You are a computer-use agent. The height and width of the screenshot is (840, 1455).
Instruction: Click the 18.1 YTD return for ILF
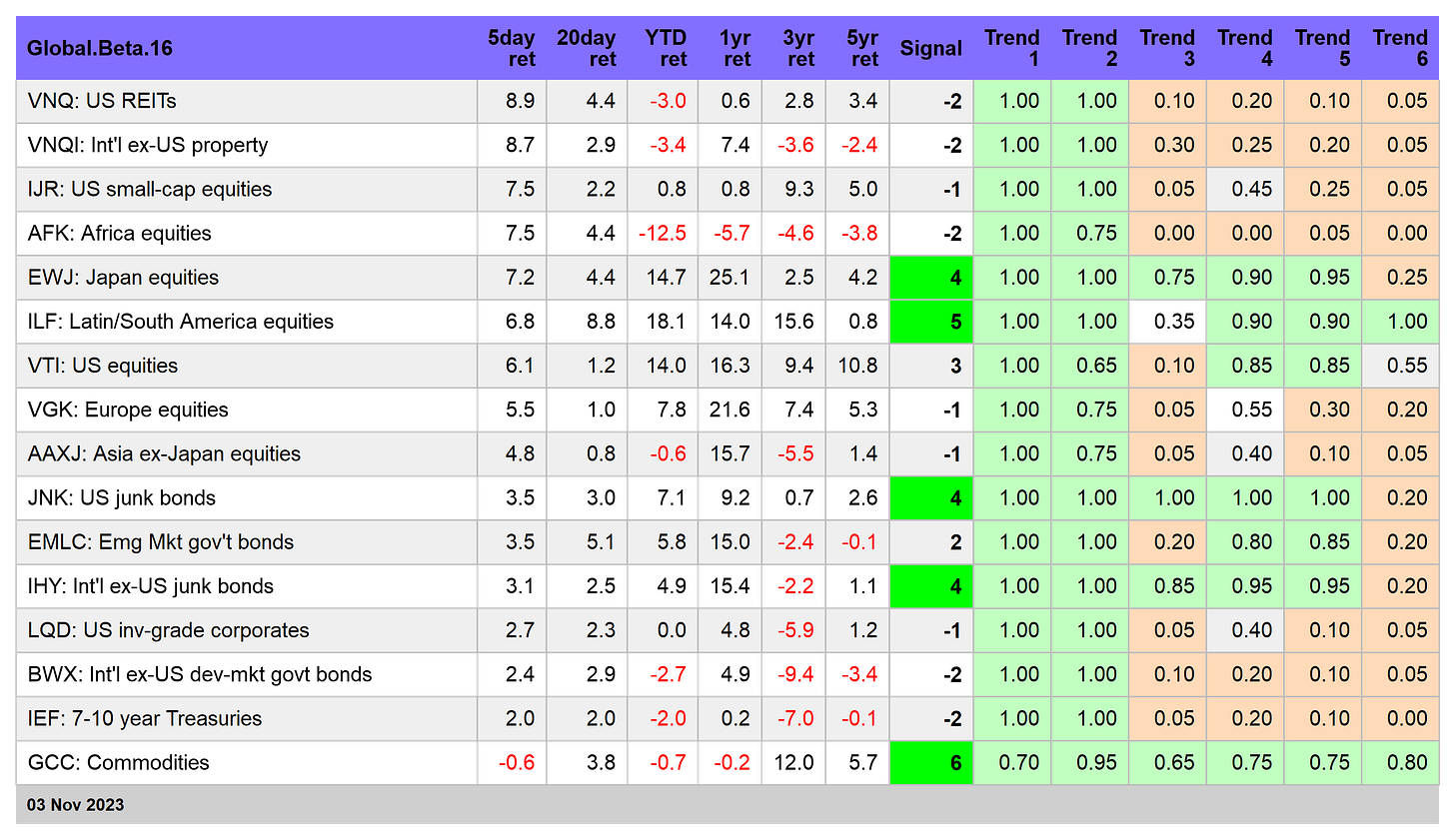pyautogui.click(x=666, y=322)
